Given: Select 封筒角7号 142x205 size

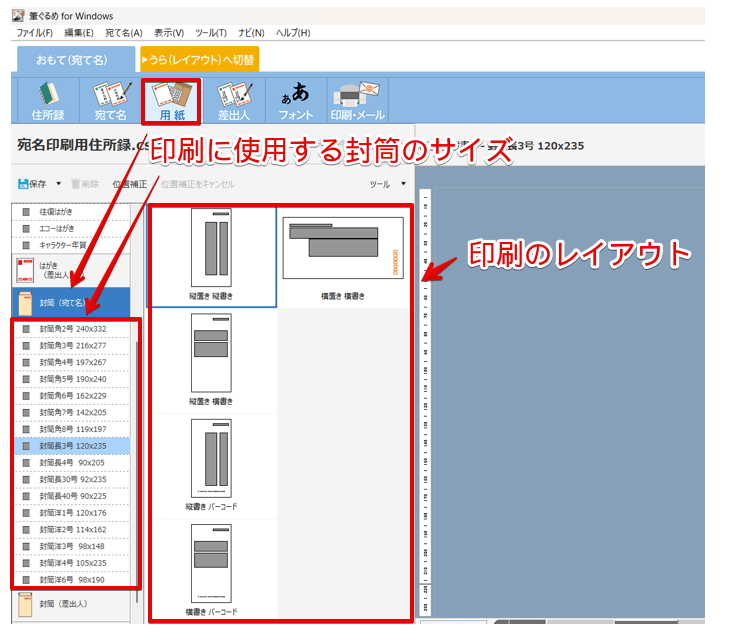Looking at the screenshot, I should point(72,413).
